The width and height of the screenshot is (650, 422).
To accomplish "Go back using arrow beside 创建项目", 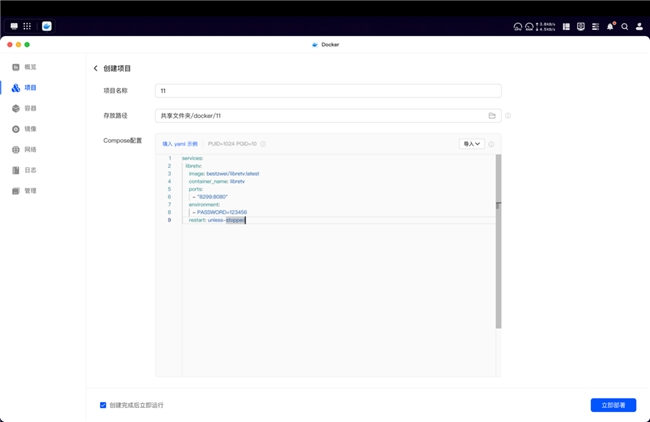I will (x=95, y=68).
